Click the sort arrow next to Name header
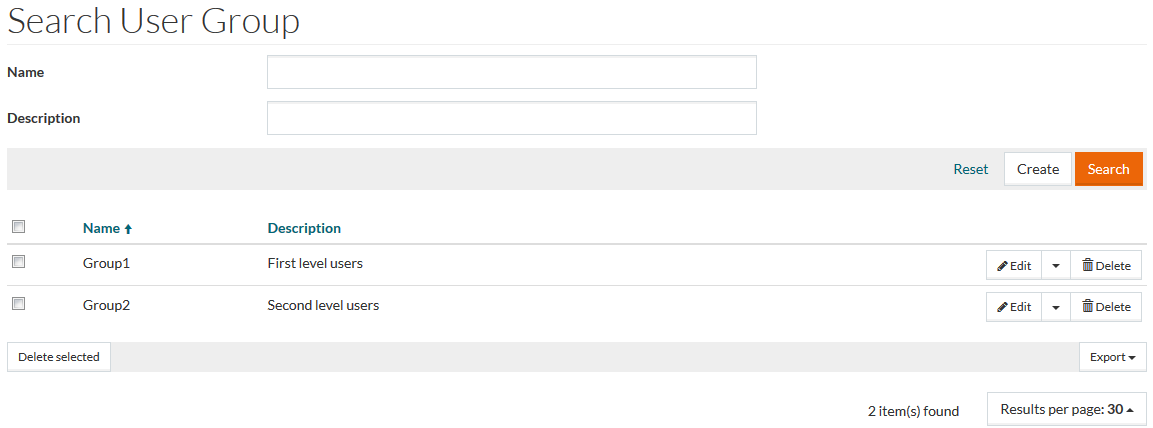This screenshot has width=1153, height=428. pyautogui.click(x=128, y=229)
